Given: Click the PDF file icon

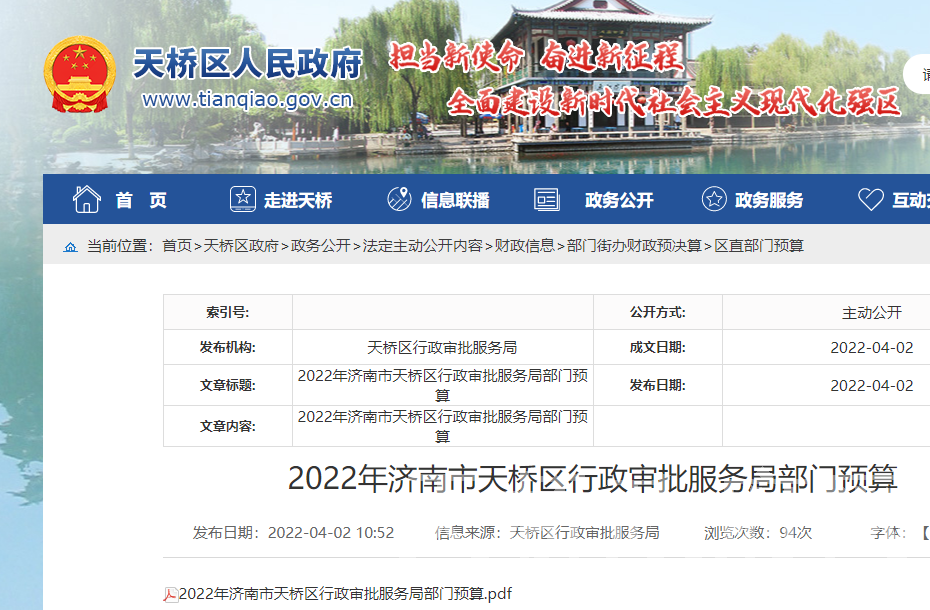Looking at the screenshot, I should point(170,595).
